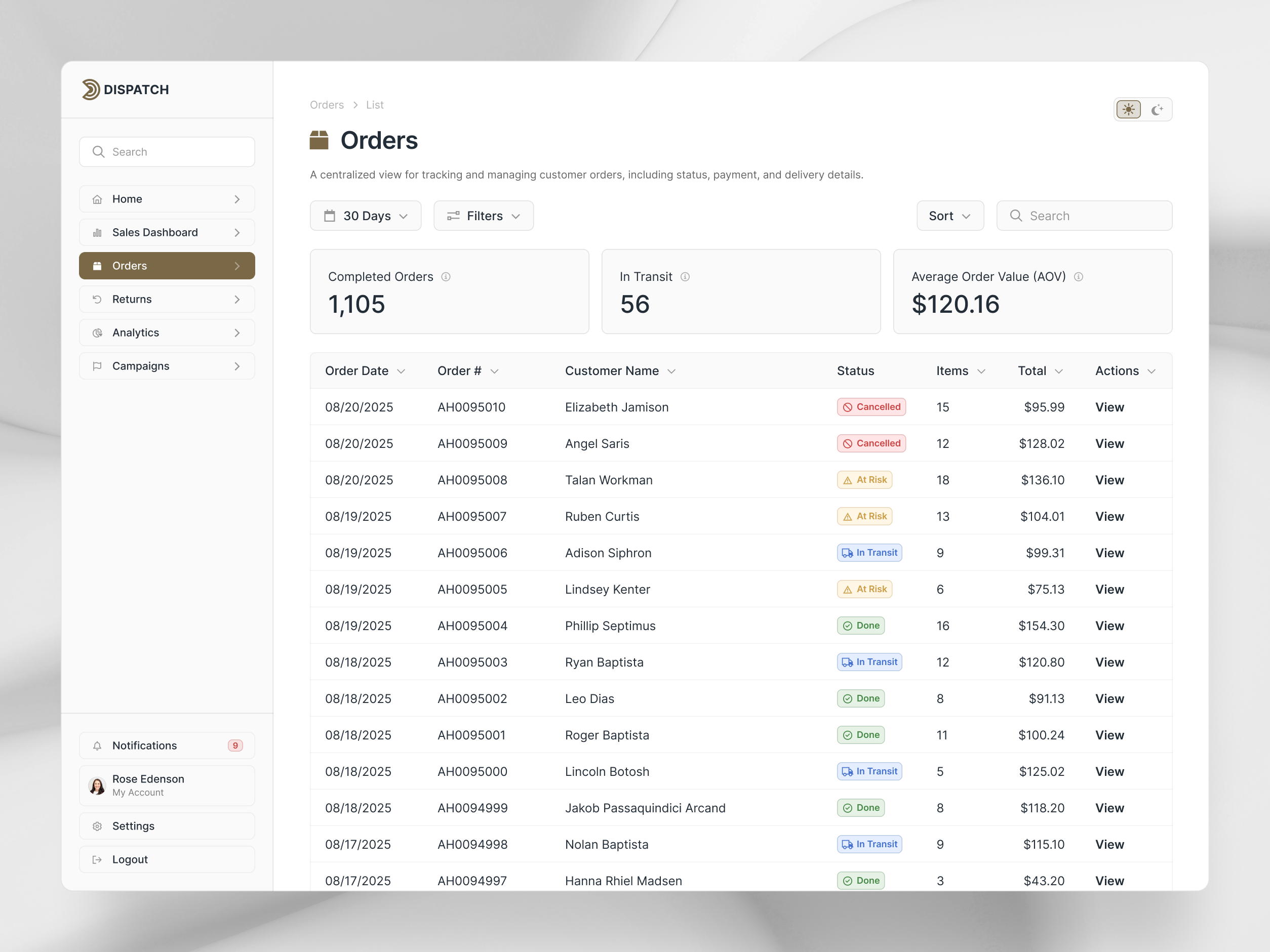Select the Returns icon in the sidebar
This screenshot has width=1270, height=952.
pos(97,299)
